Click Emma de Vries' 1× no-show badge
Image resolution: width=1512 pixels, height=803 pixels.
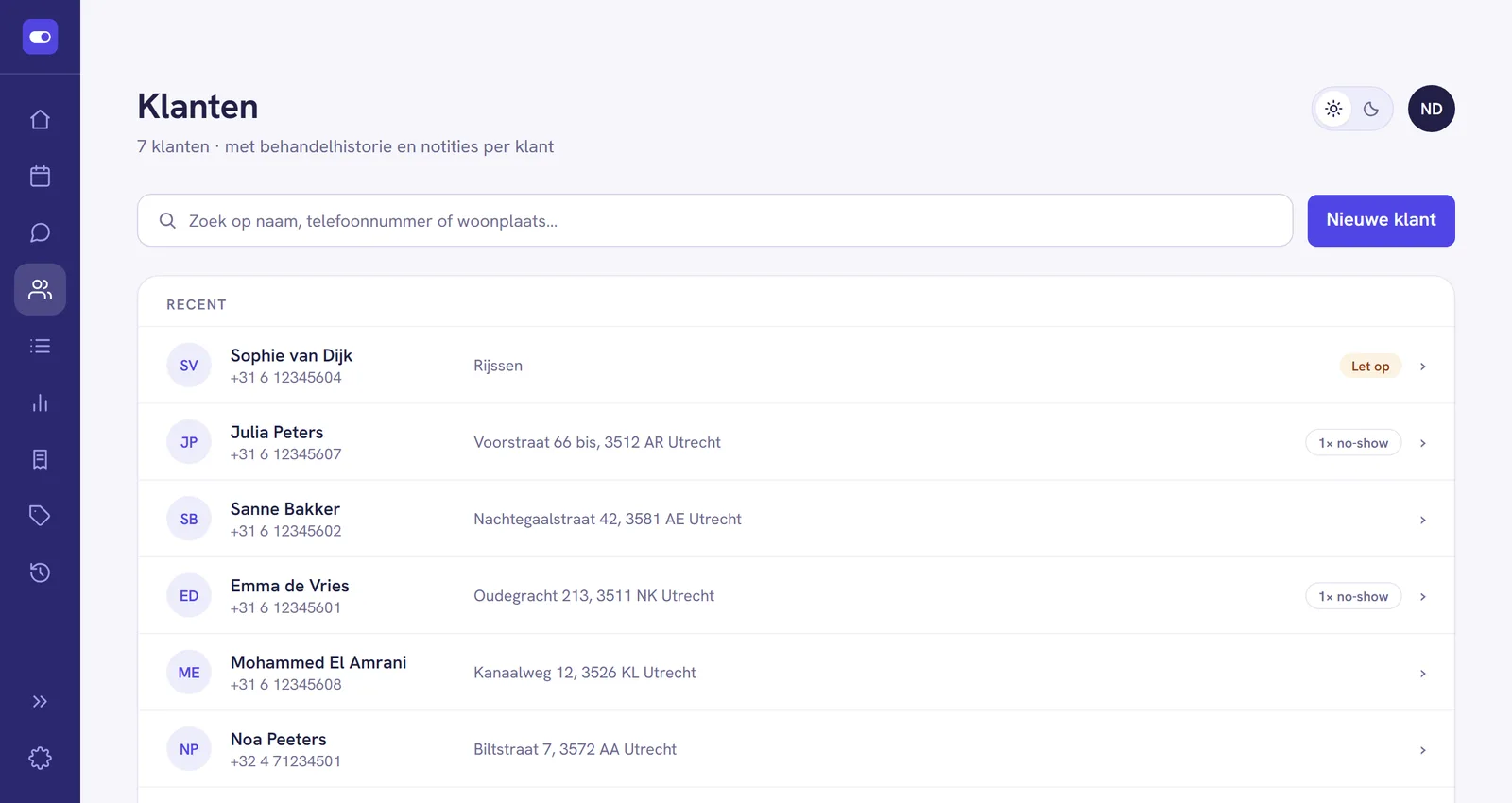pos(1353,596)
